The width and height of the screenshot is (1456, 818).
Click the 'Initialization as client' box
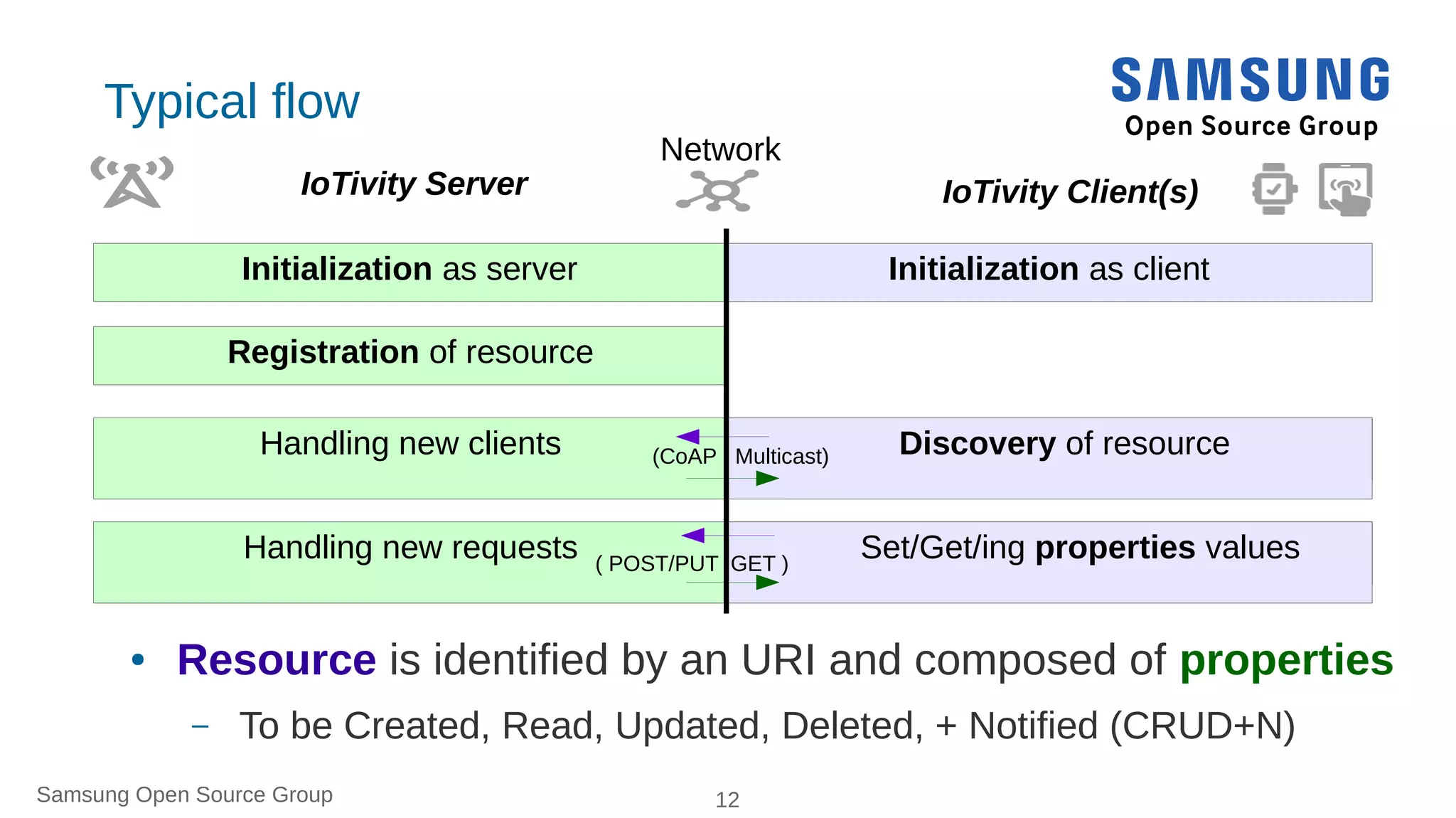1050,272
